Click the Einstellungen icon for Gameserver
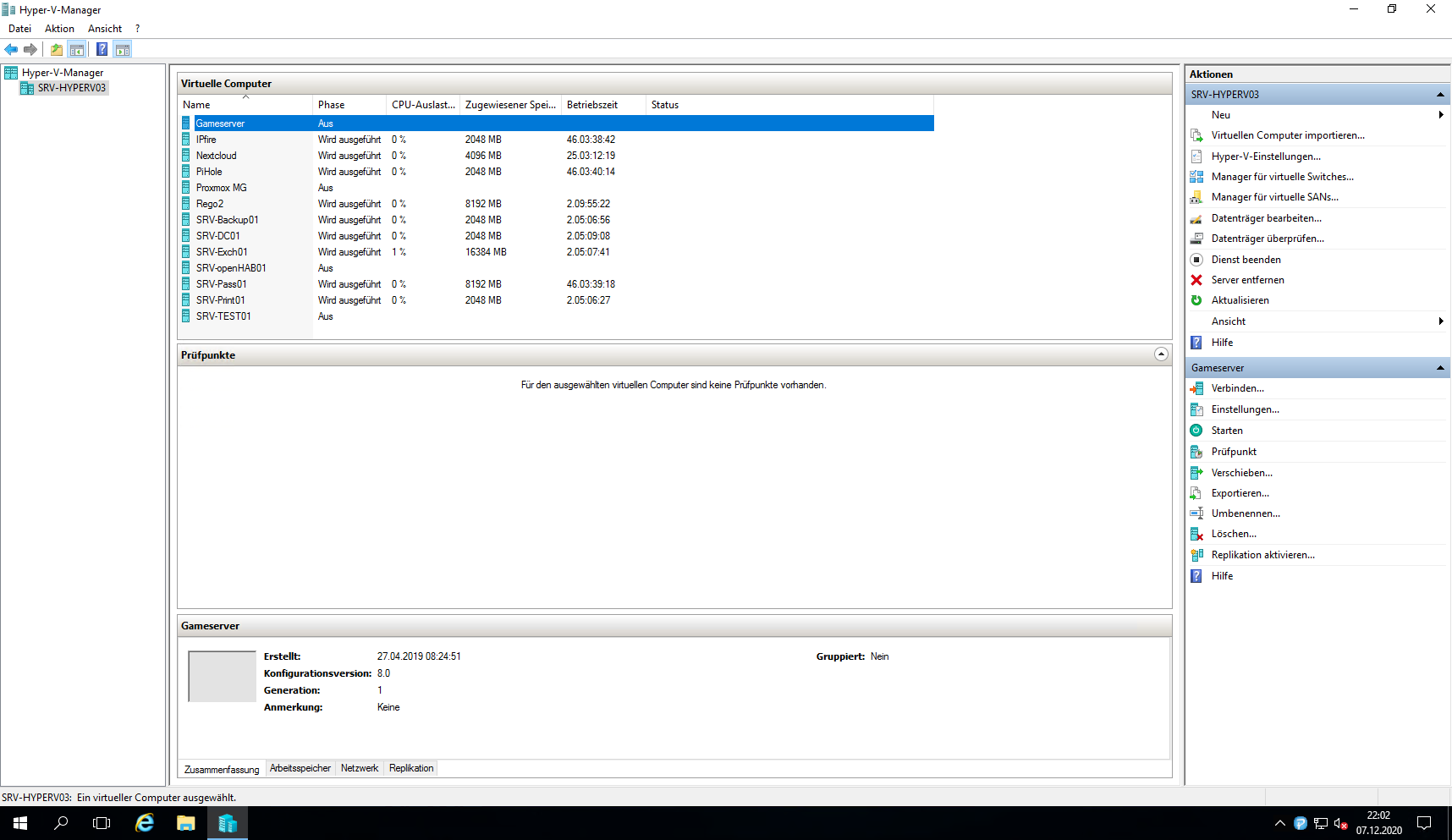1452x840 pixels. pyautogui.click(x=1196, y=409)
